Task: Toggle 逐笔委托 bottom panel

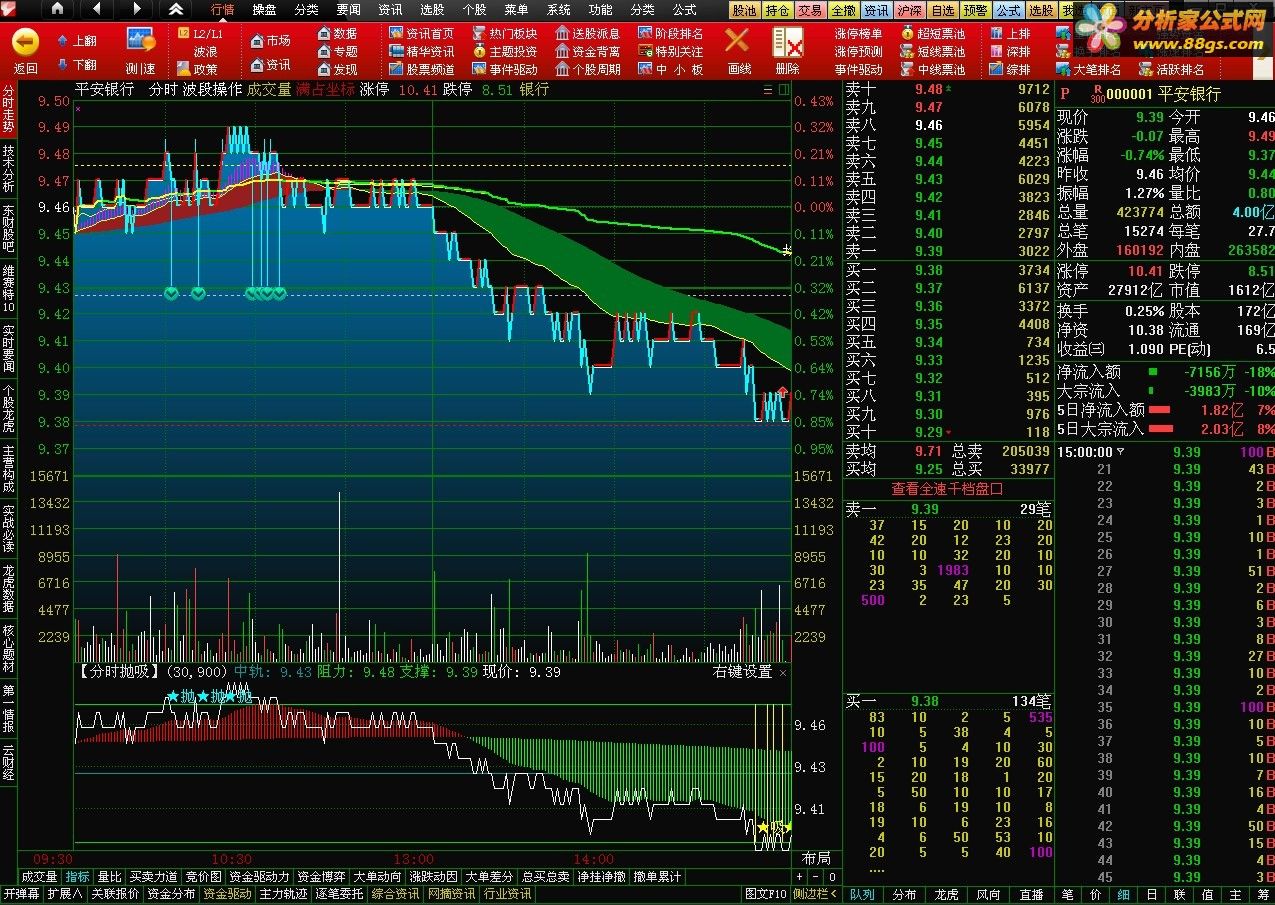Action: pos(340,893)
